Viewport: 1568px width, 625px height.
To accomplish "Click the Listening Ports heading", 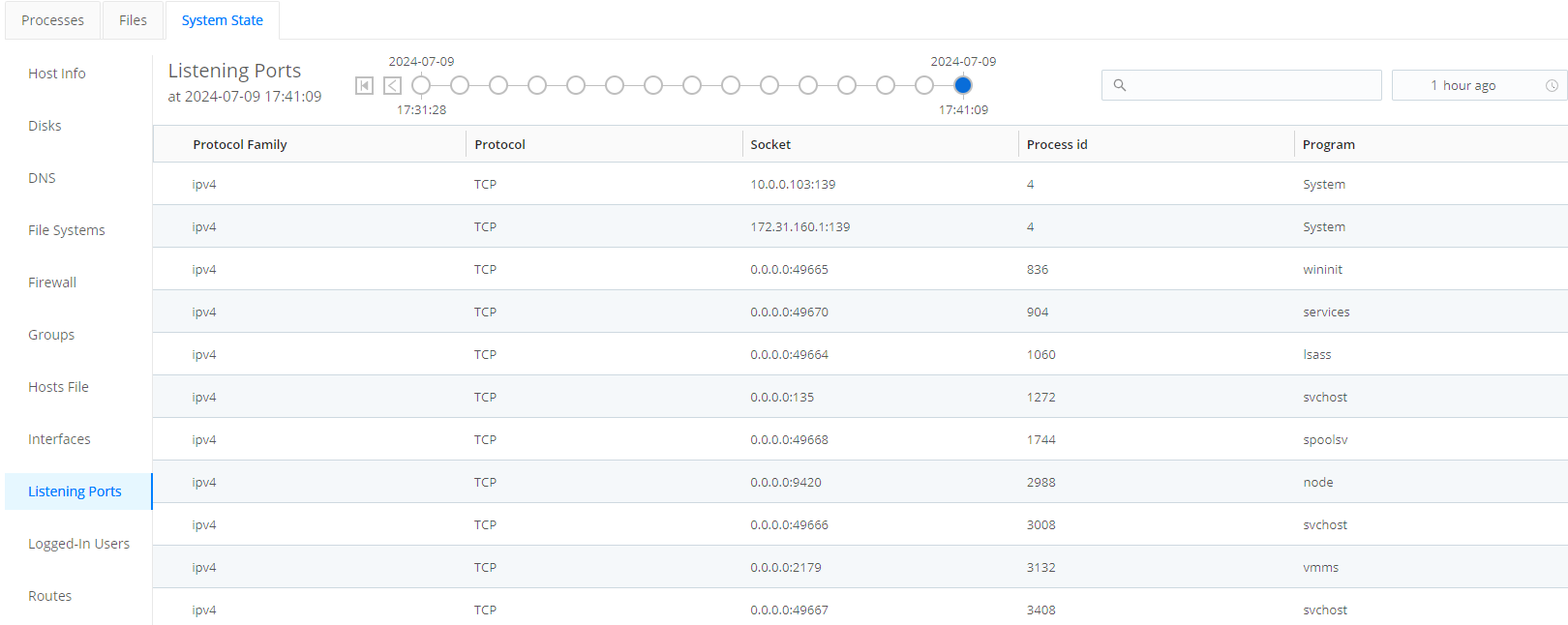I will 234,71.
